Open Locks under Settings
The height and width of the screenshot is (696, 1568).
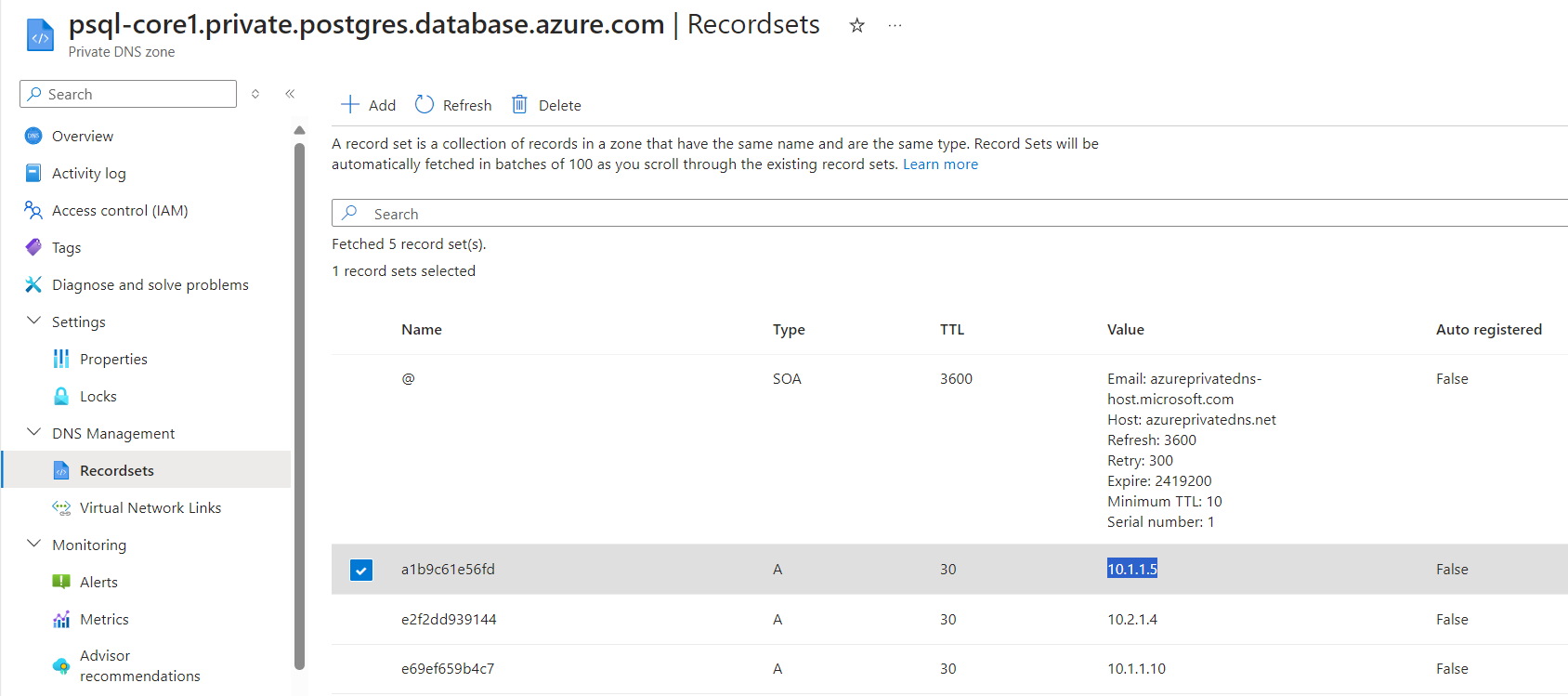pos(98,396)
